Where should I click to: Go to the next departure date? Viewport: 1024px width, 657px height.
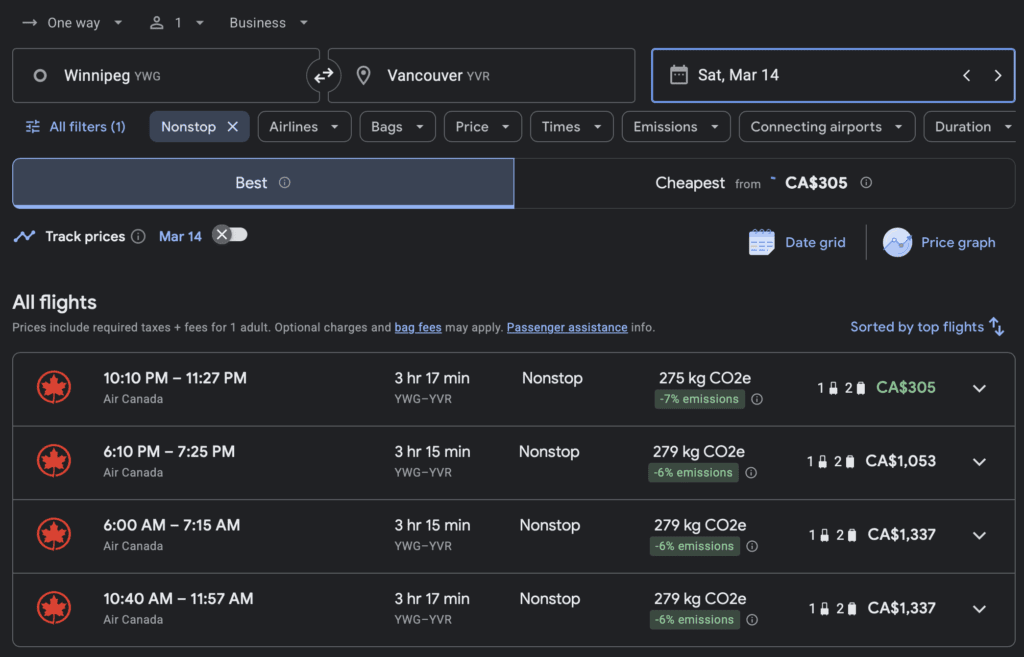click(997, 75)
